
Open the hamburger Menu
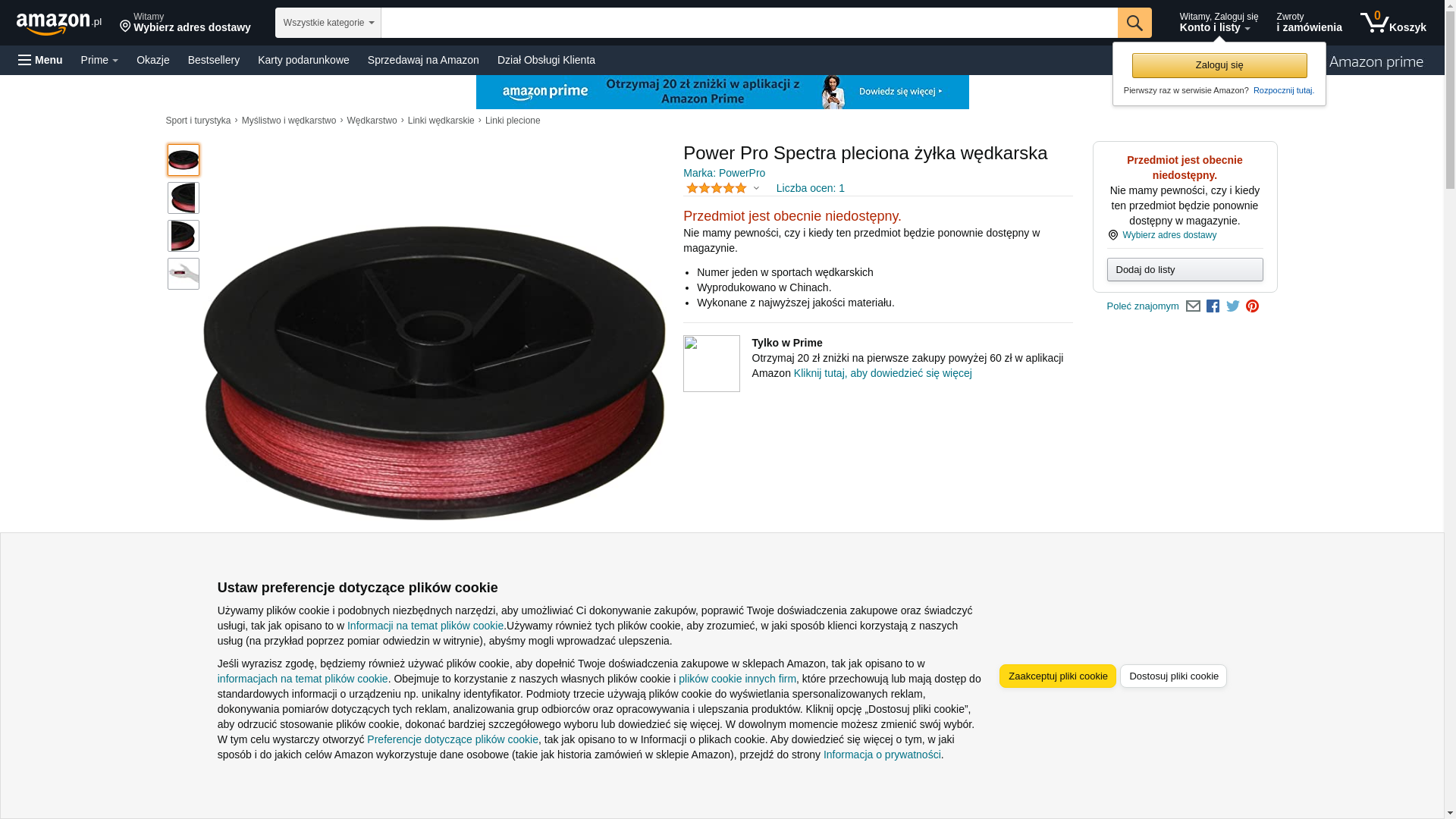point(40,60)
